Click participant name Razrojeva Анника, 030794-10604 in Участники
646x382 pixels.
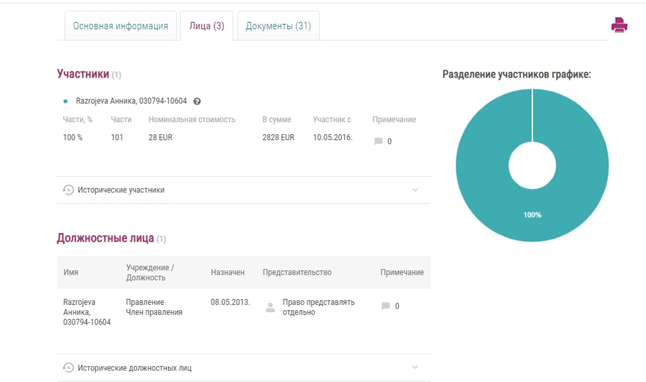coord(131,101)
